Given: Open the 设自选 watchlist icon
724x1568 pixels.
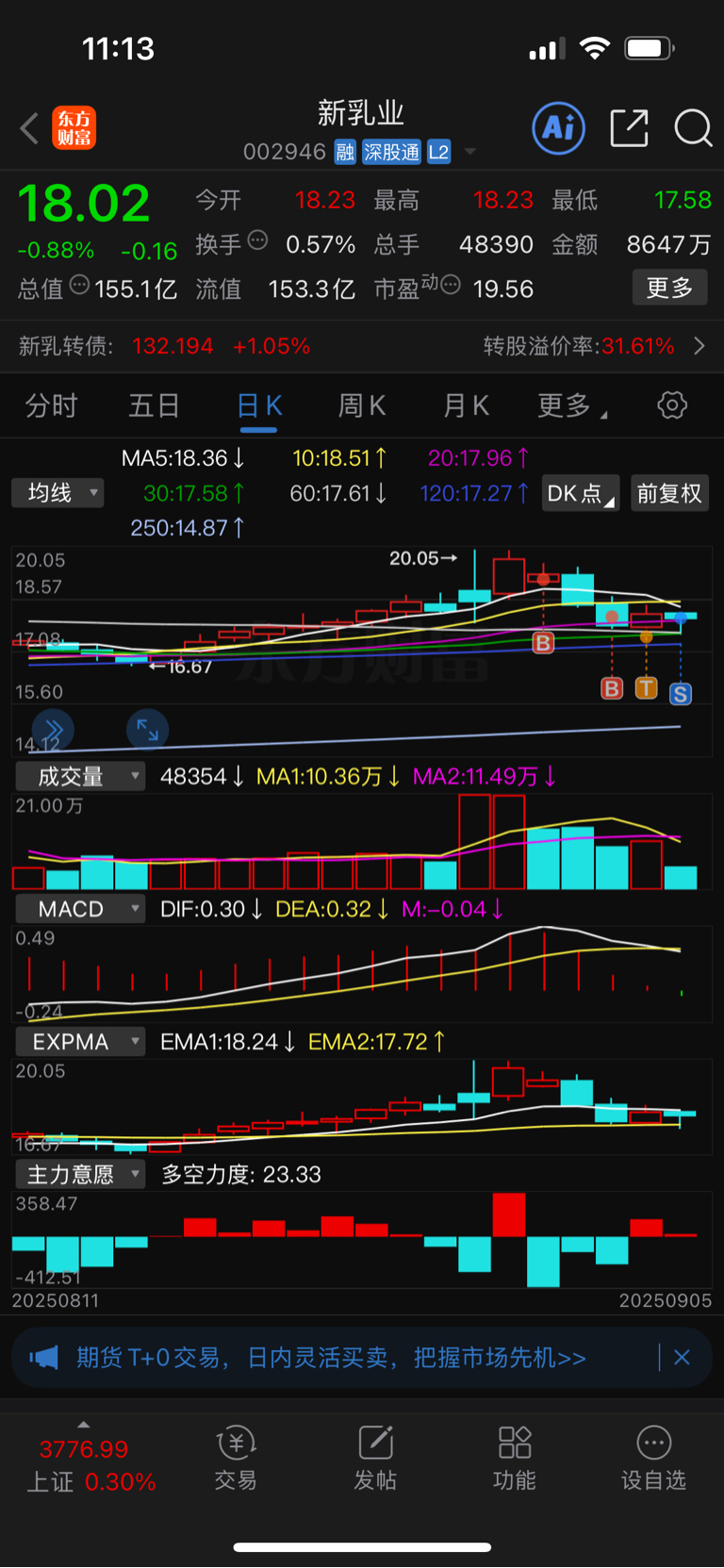Looking at the screenshot, I should [653, 1458].
